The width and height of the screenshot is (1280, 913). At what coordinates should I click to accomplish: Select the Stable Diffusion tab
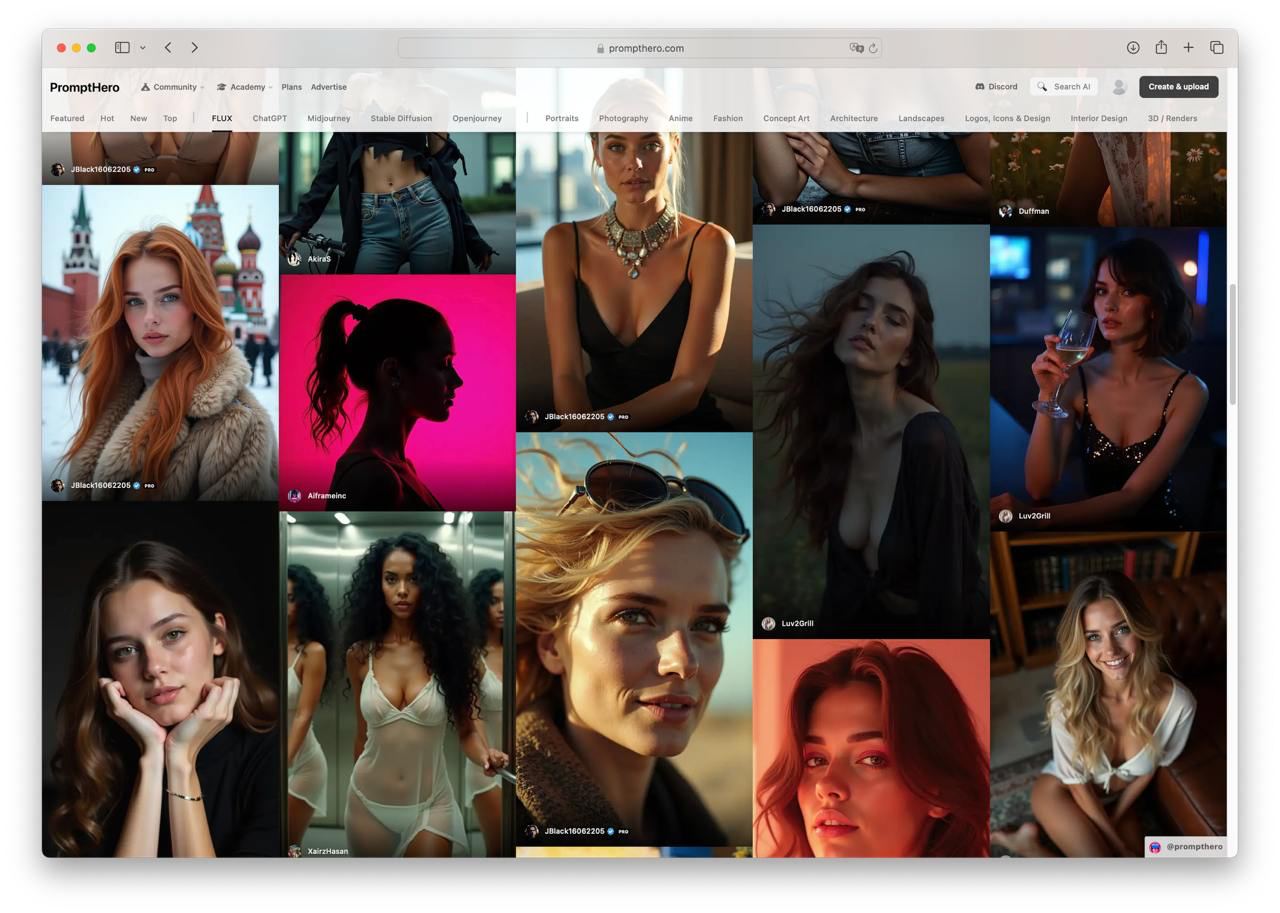pos(401,118)
